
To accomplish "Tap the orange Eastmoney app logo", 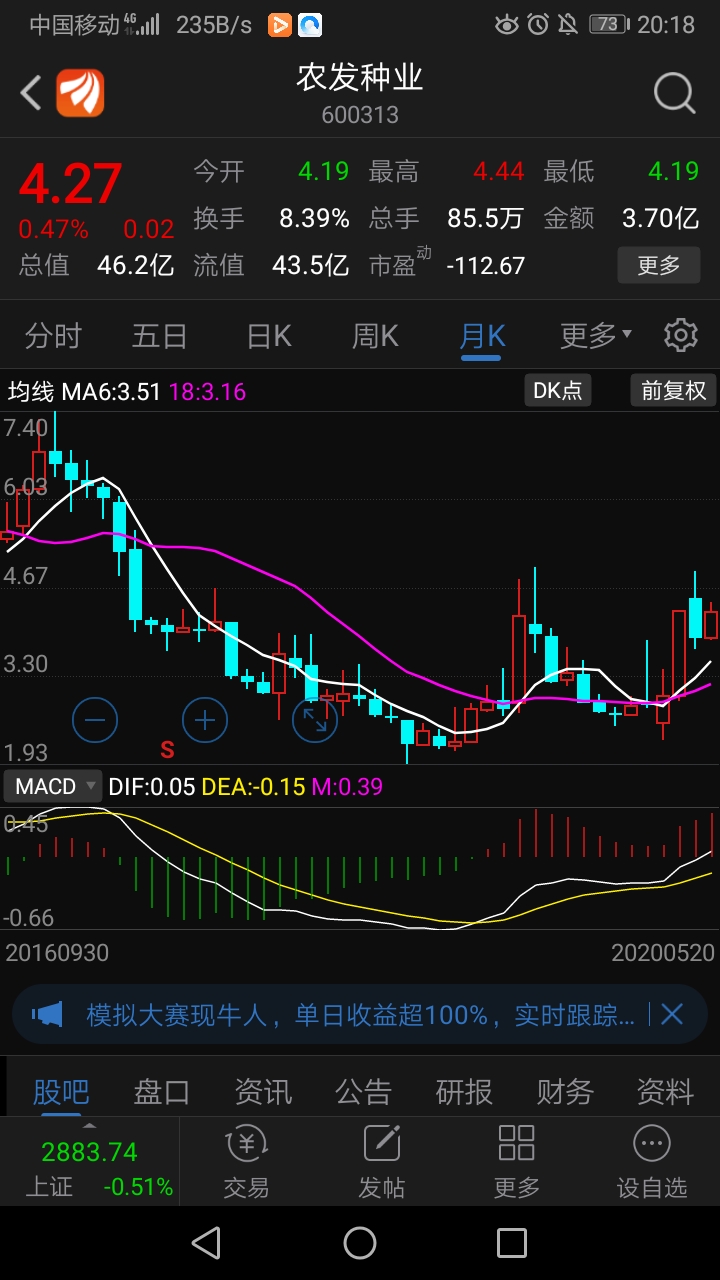I will click(x=80, y=94).
